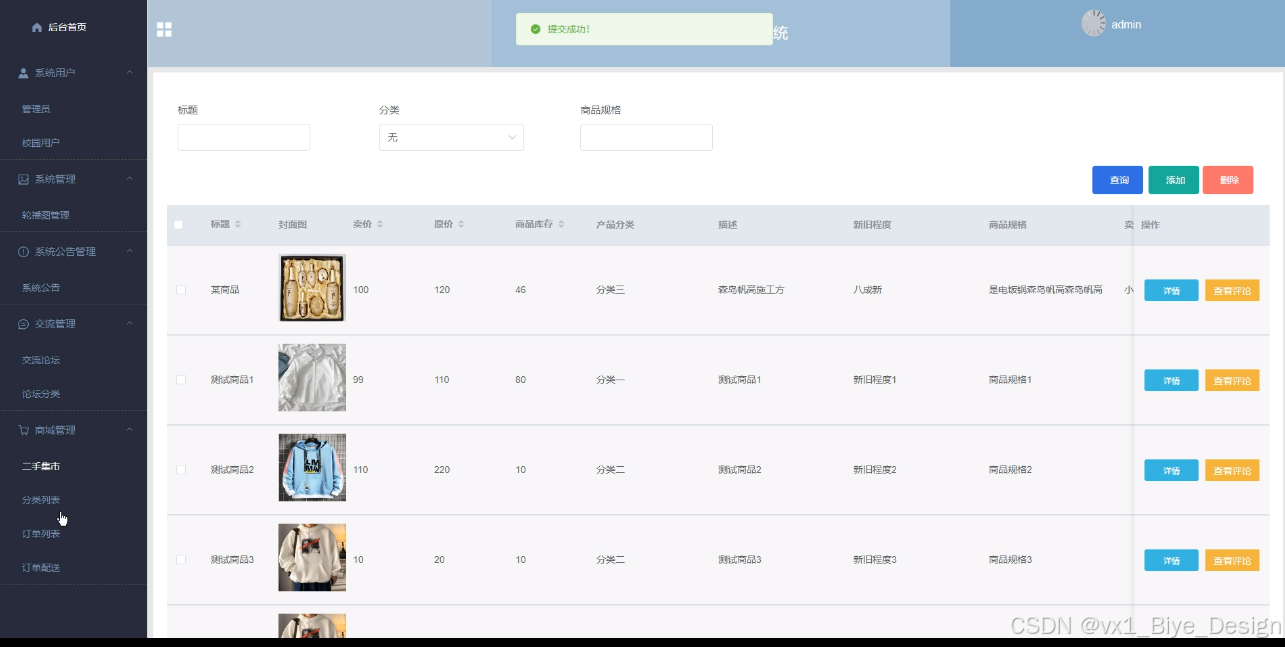Click the 新旧程度2 cell

coord(875,470)
